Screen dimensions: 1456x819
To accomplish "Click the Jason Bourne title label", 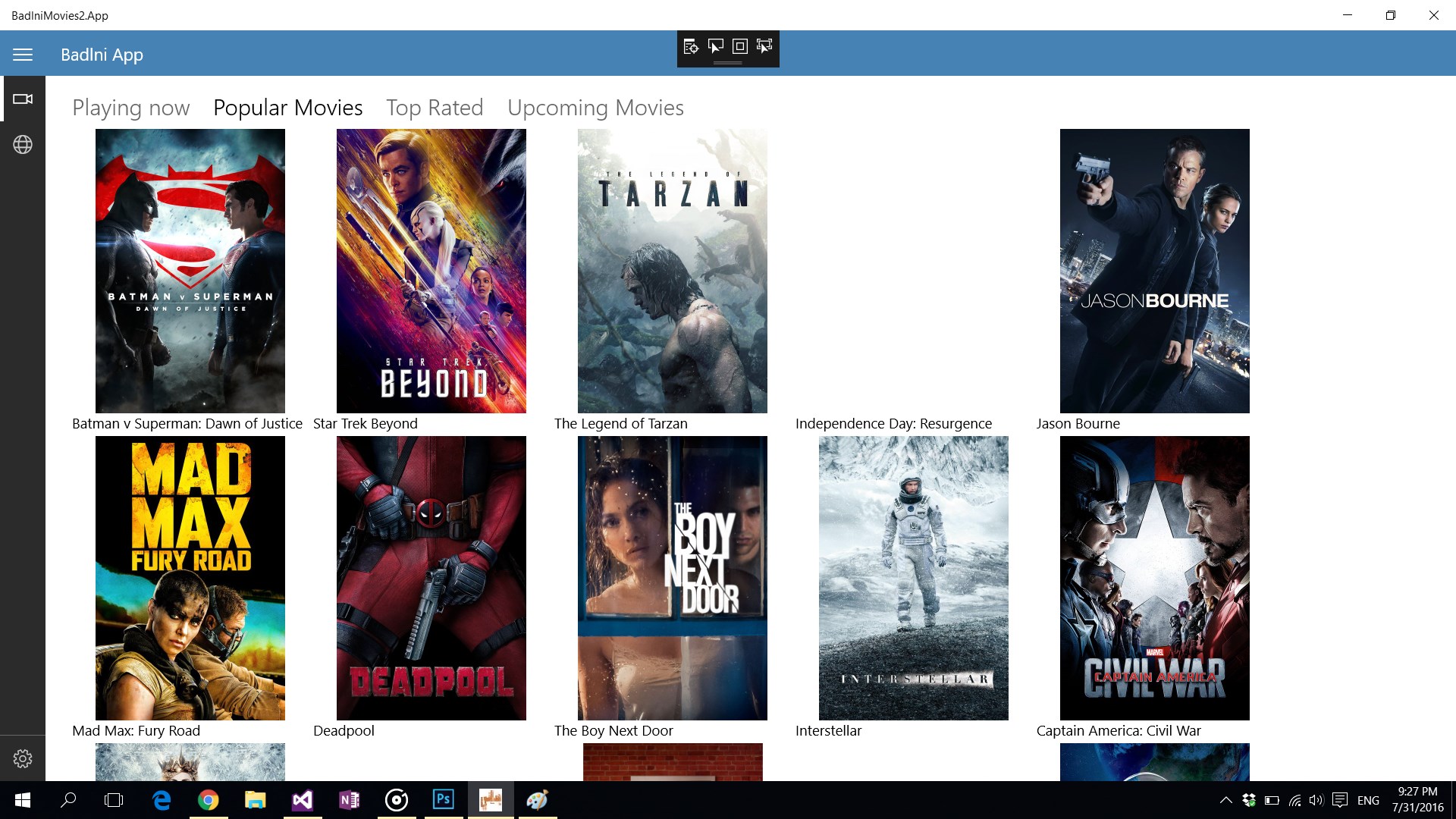I will pos(1078,424).
